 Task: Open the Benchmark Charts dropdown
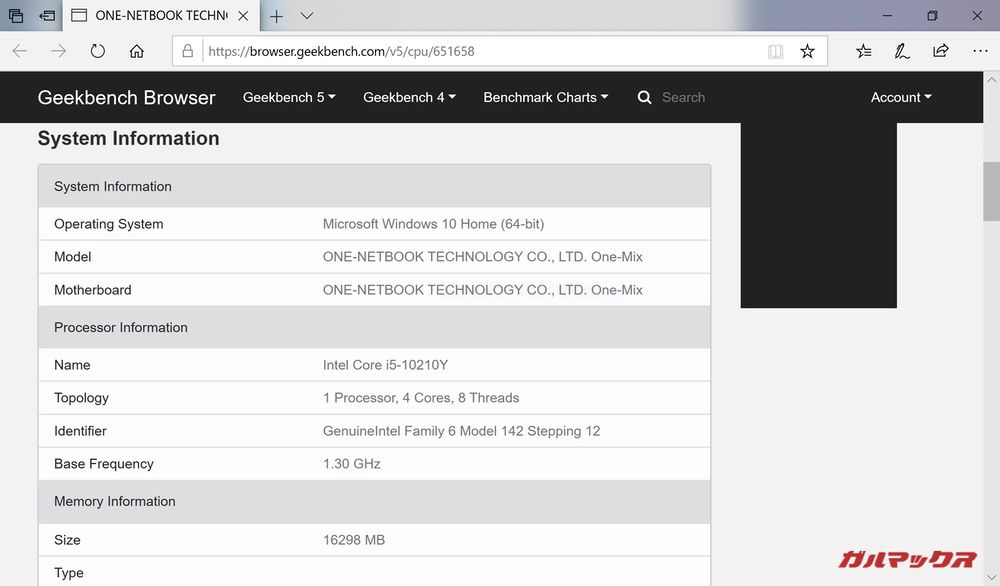545,97
